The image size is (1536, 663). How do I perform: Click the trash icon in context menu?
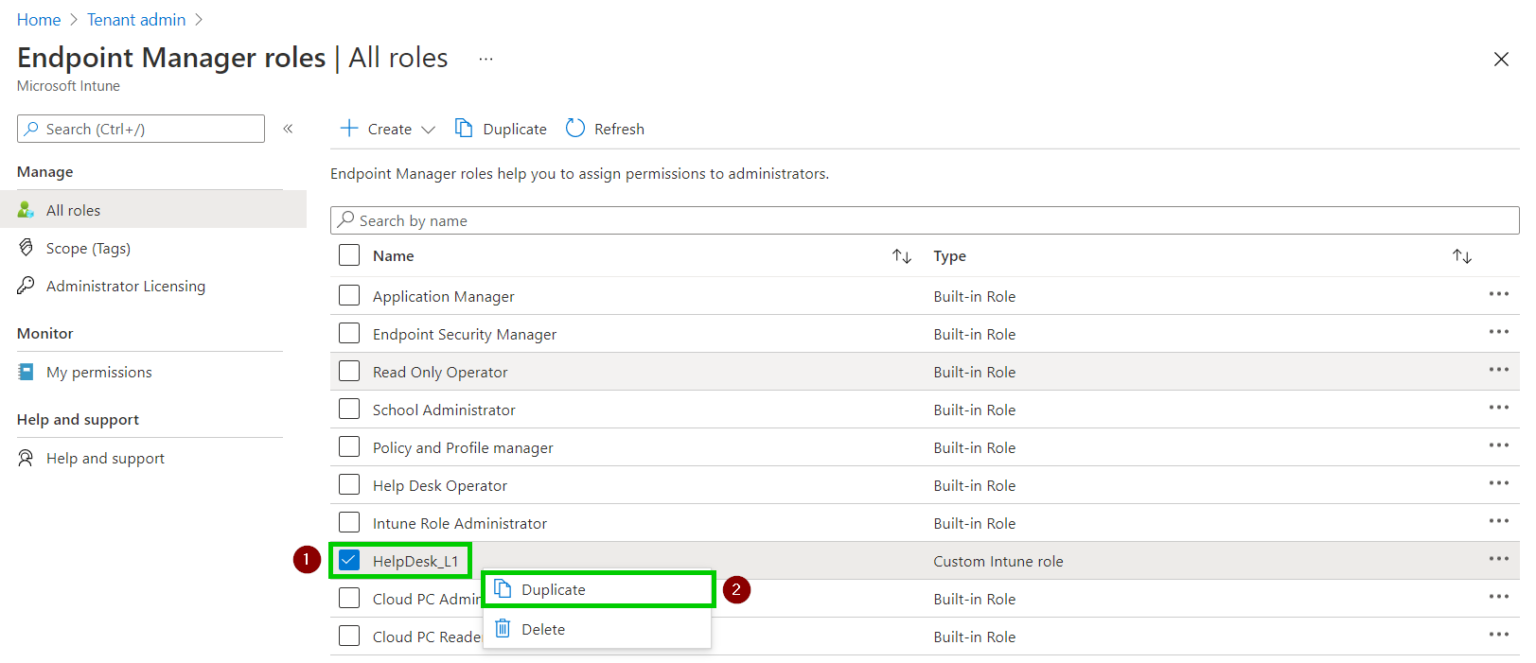(x=503, y=628)
